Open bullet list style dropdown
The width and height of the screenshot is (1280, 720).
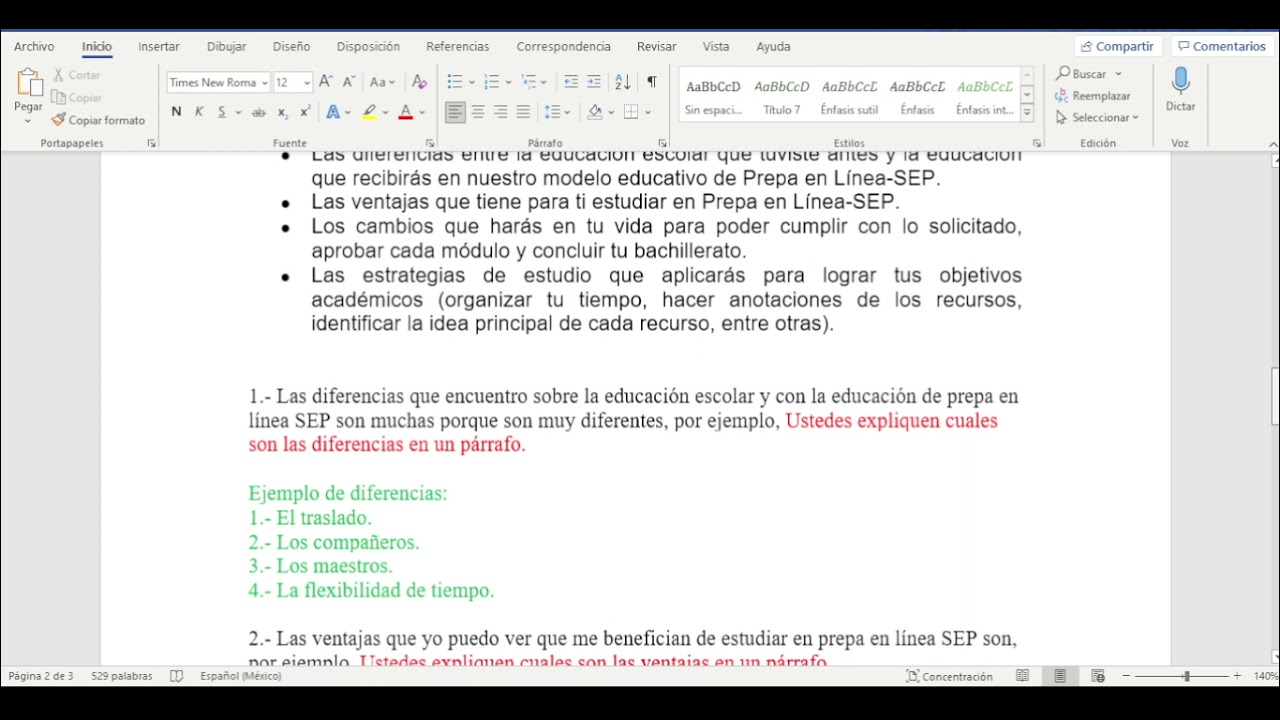pyautogui.click(x=471, y=82)
